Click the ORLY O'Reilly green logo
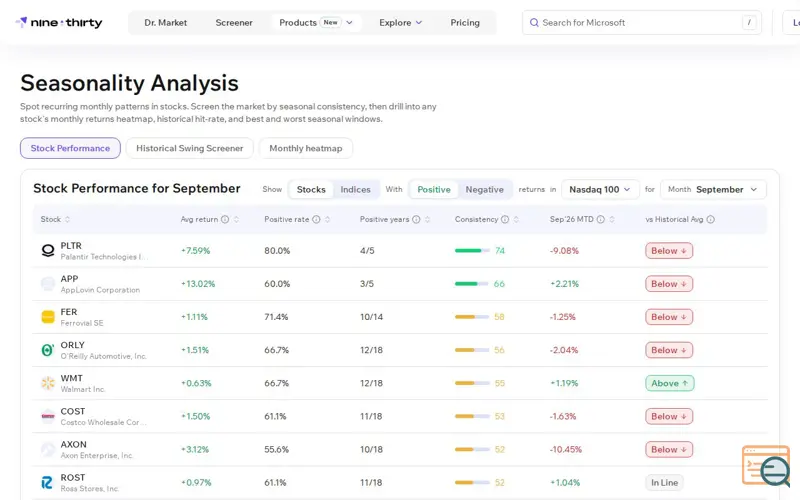 point(47,350)
